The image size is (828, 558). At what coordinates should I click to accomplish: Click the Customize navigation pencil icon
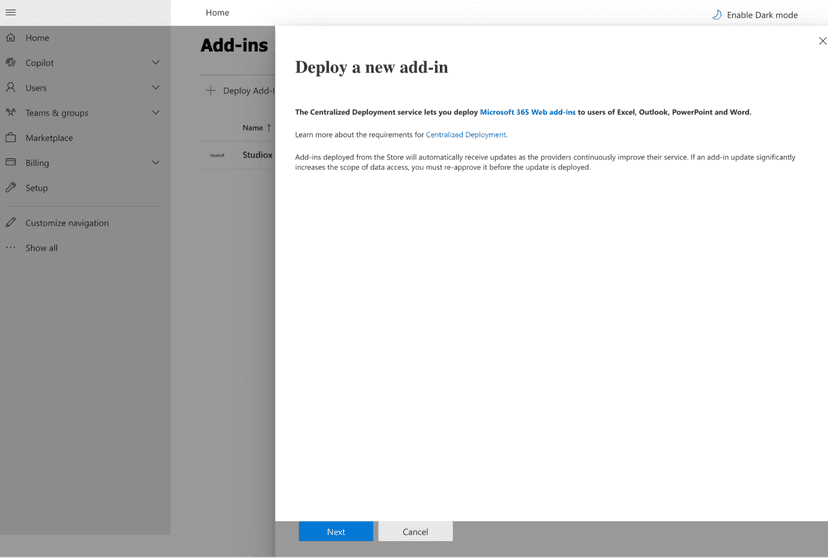[x=11, y=222]
